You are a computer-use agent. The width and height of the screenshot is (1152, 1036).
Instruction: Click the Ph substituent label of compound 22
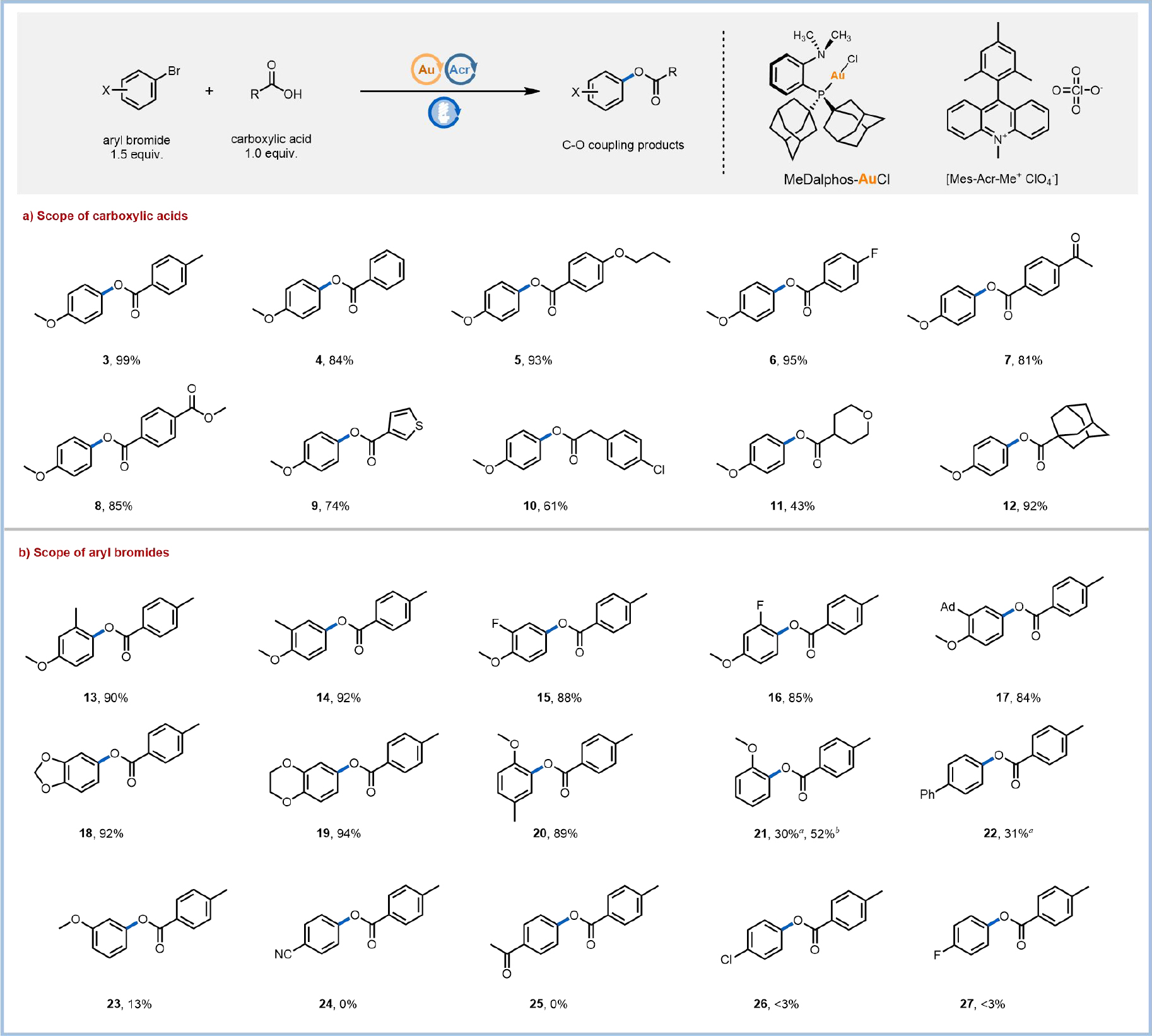pos(927,794)
